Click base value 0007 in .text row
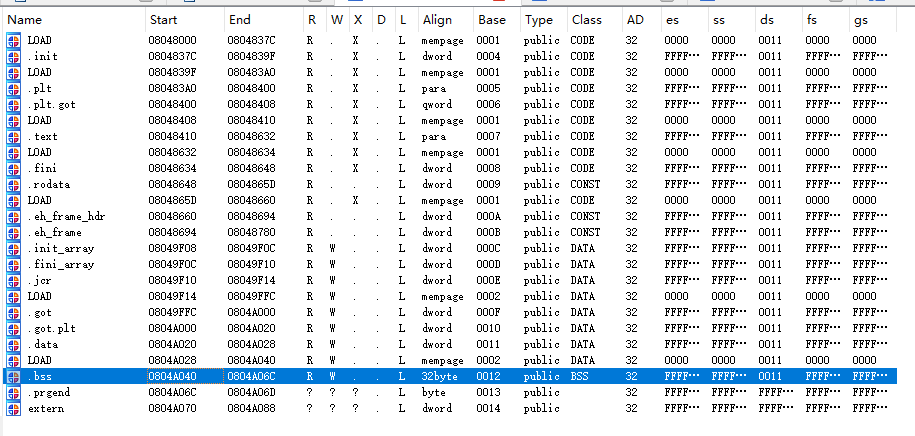Image resolution: width=915 pixels, height=436 pixels. [488, 137]
